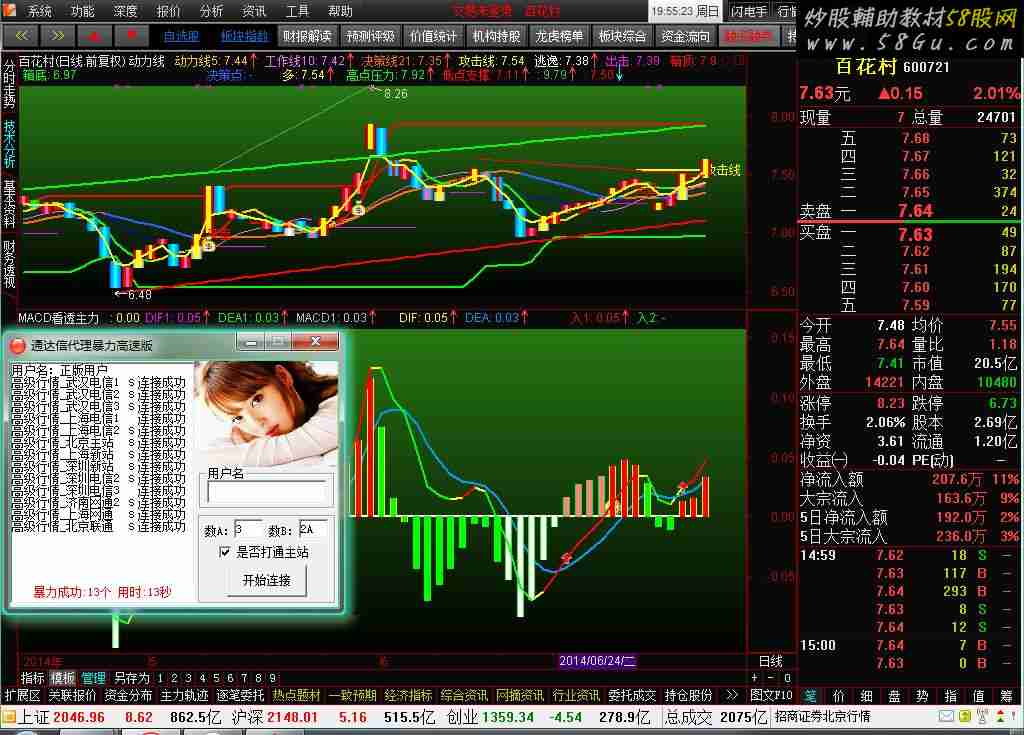
Task: Open the 扩展区 bottom tab
Action: click(x=22, y=696)
